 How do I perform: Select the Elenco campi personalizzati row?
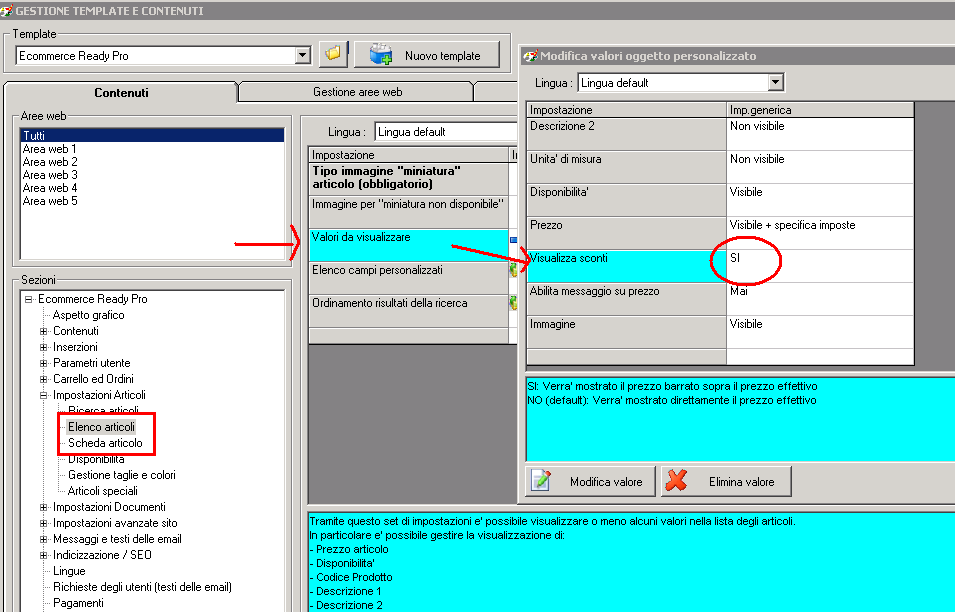(409, 278)
